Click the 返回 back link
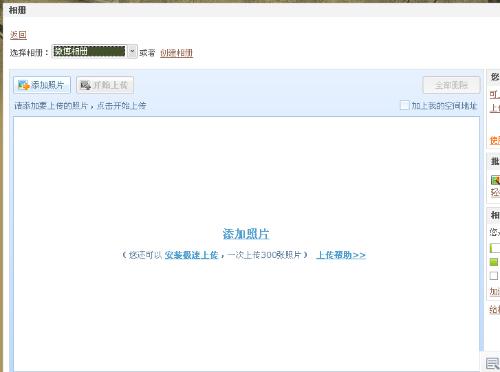The image size is (500, 372). (18, 35)
